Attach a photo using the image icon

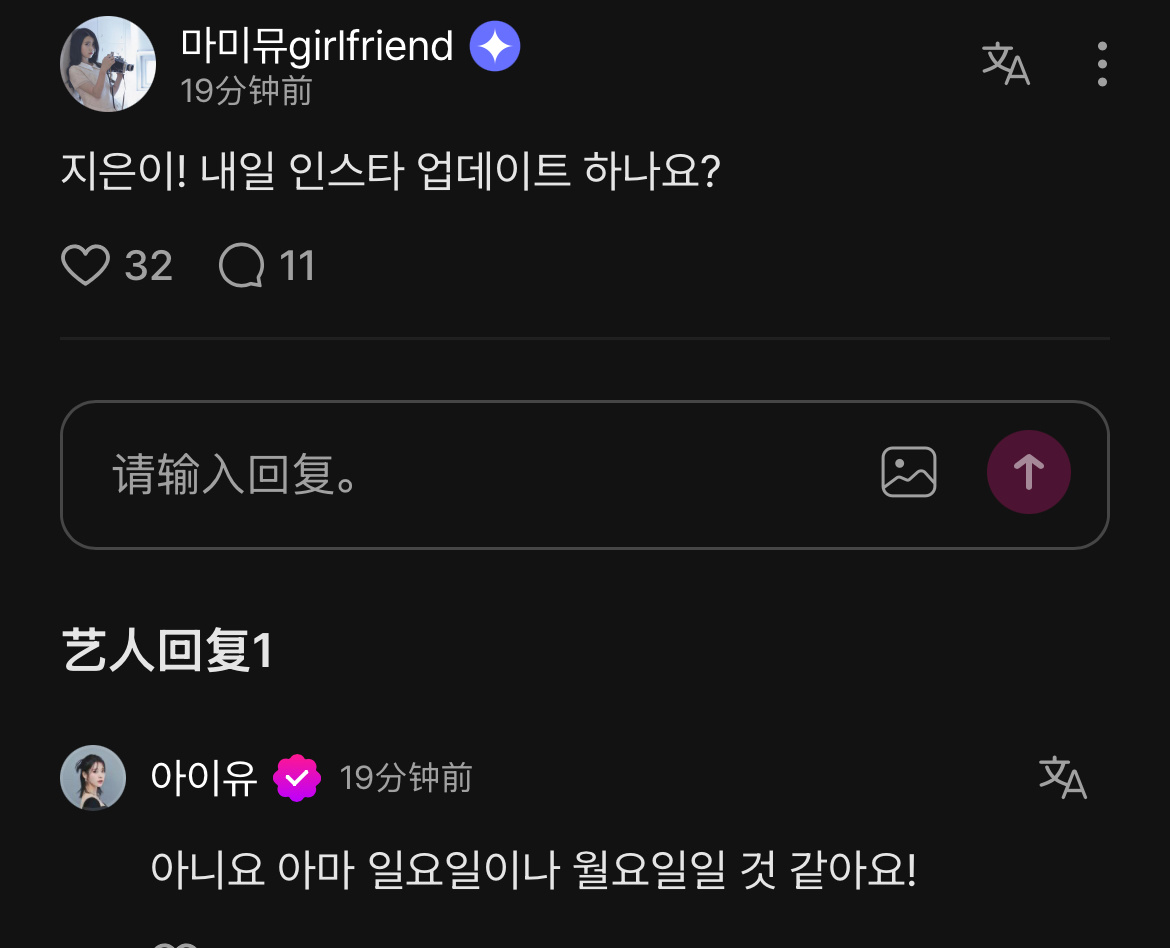tap(909, 472)
